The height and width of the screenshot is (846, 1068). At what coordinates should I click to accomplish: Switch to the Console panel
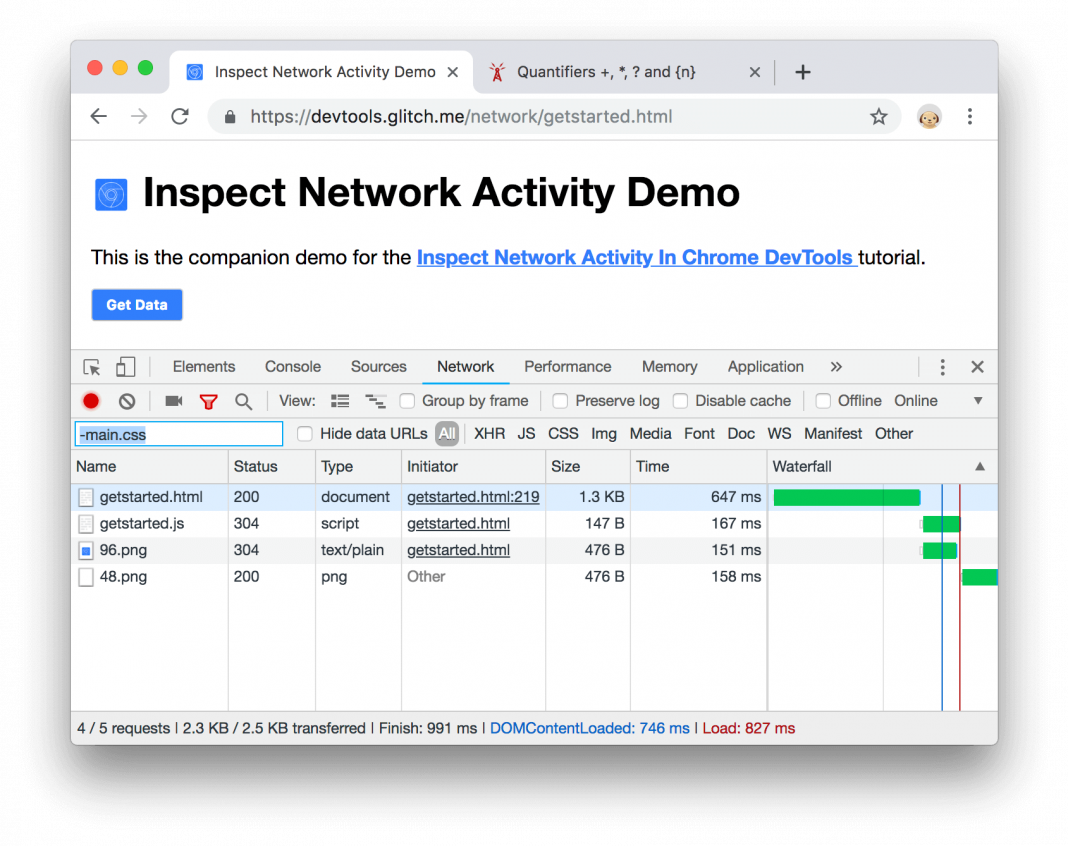click(292, 367)
